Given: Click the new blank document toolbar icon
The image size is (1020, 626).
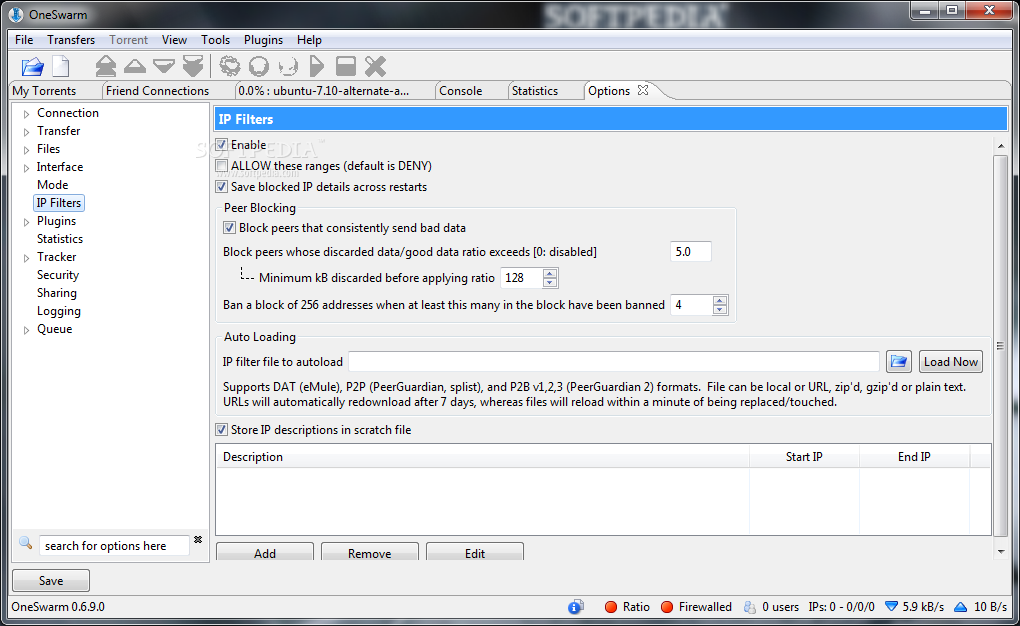Looking at the screenshot, I should [60, 66].
